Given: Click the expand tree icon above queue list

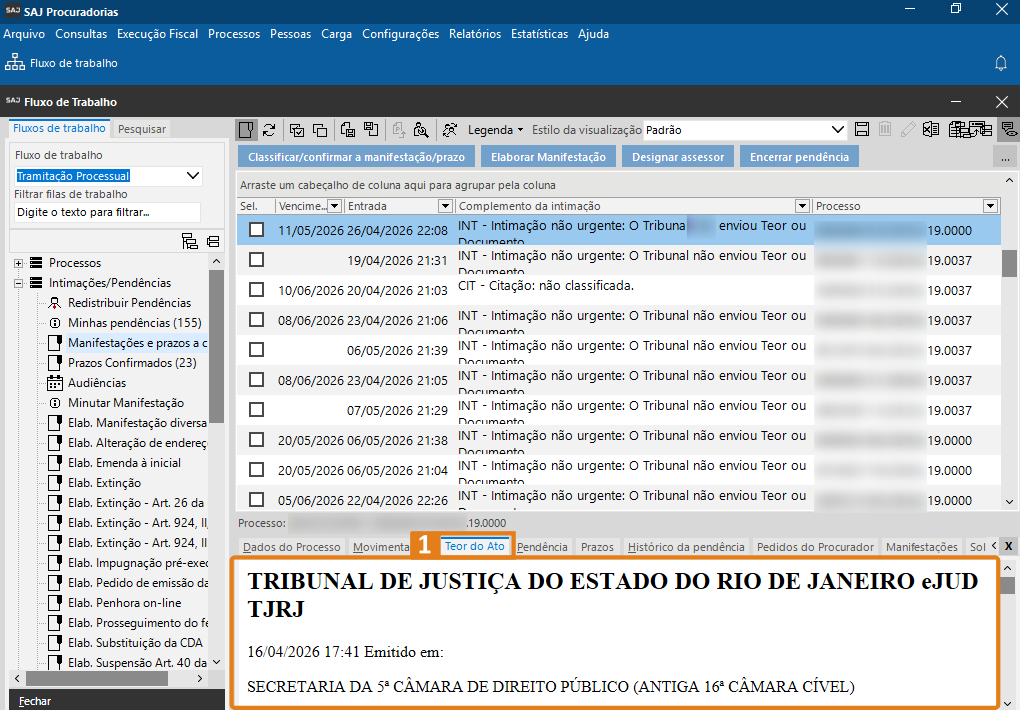Looking at the screenshot, I should 189,241.
